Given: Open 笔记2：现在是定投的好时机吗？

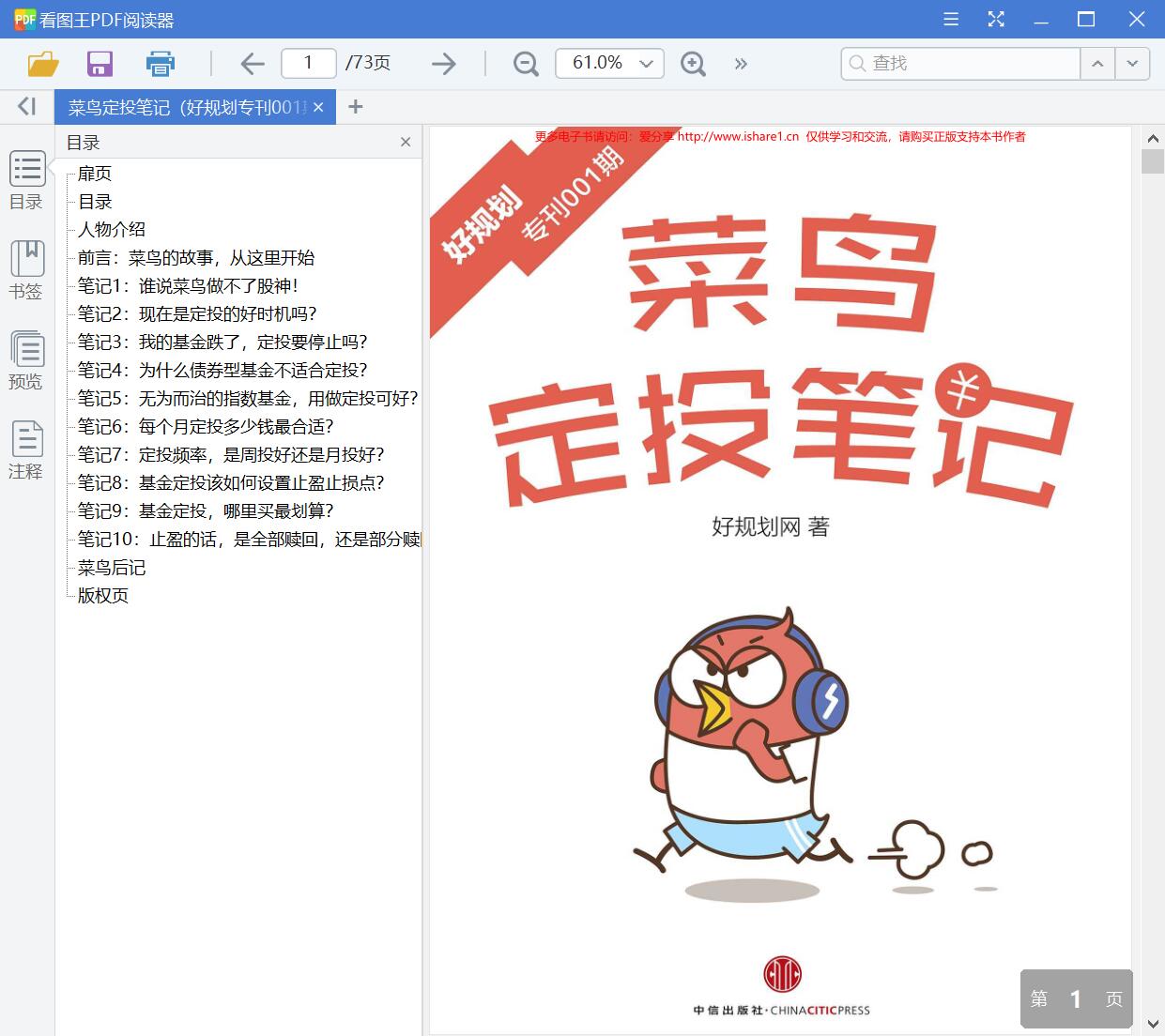Looking at the screenshot, I should [x=197, y=314].
